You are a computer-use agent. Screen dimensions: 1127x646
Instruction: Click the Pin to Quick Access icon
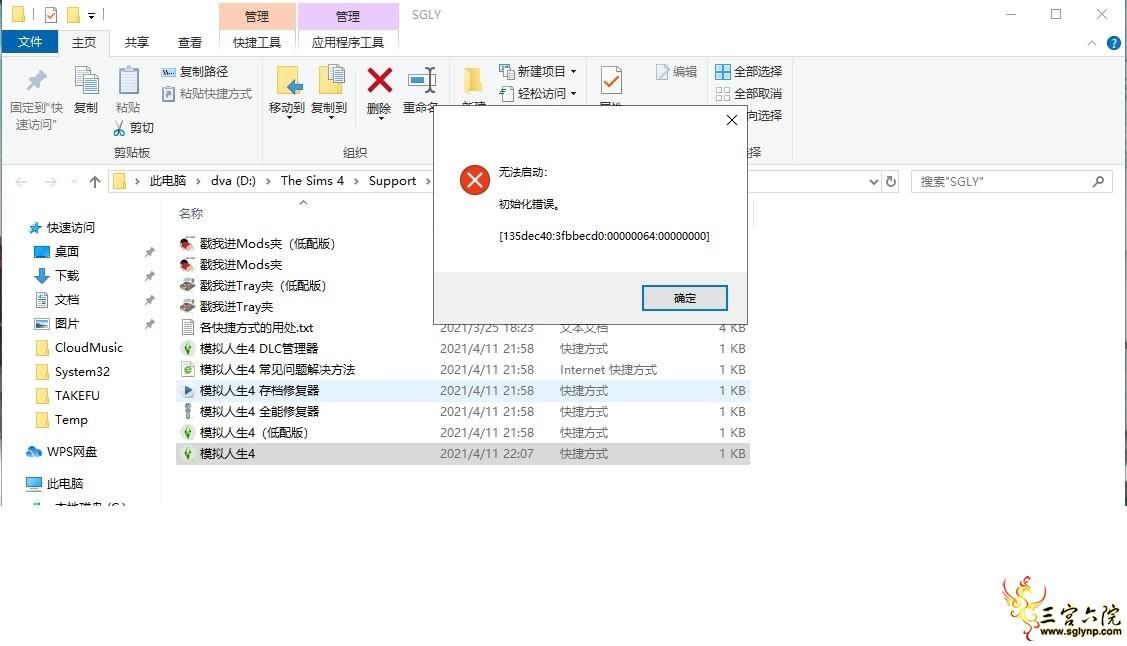tap(36, 80)
